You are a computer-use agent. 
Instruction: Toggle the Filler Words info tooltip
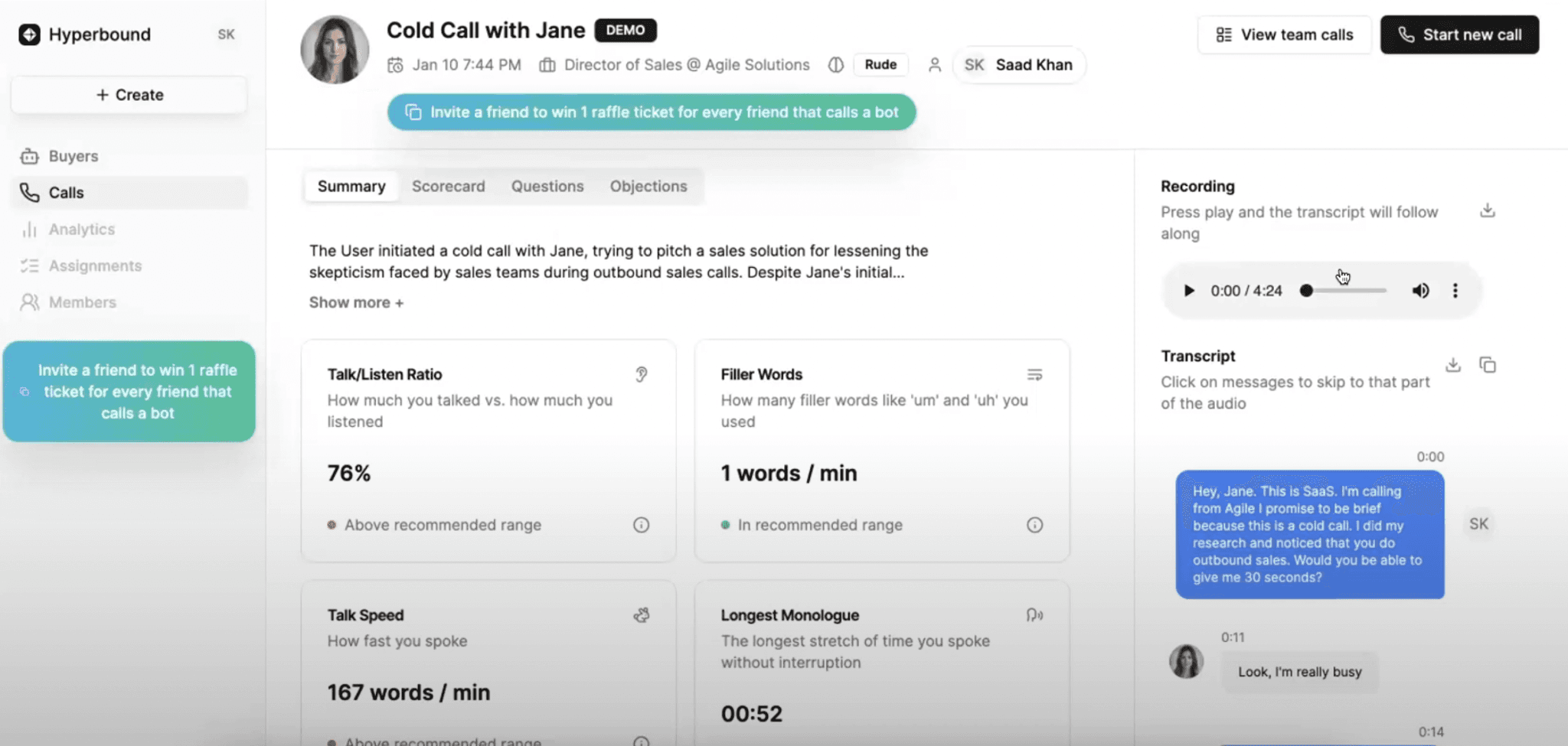[1034, 525]
